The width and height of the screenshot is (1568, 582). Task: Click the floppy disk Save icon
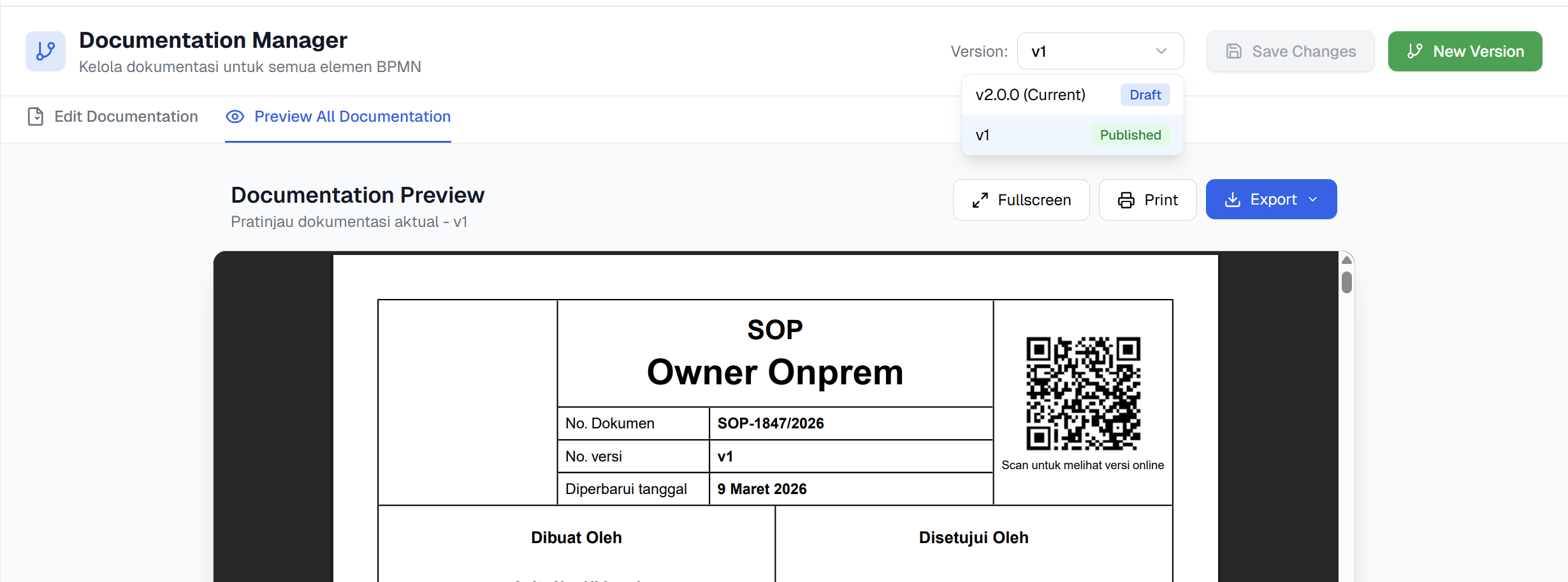pyautogui.click(x=1234, y=52)
